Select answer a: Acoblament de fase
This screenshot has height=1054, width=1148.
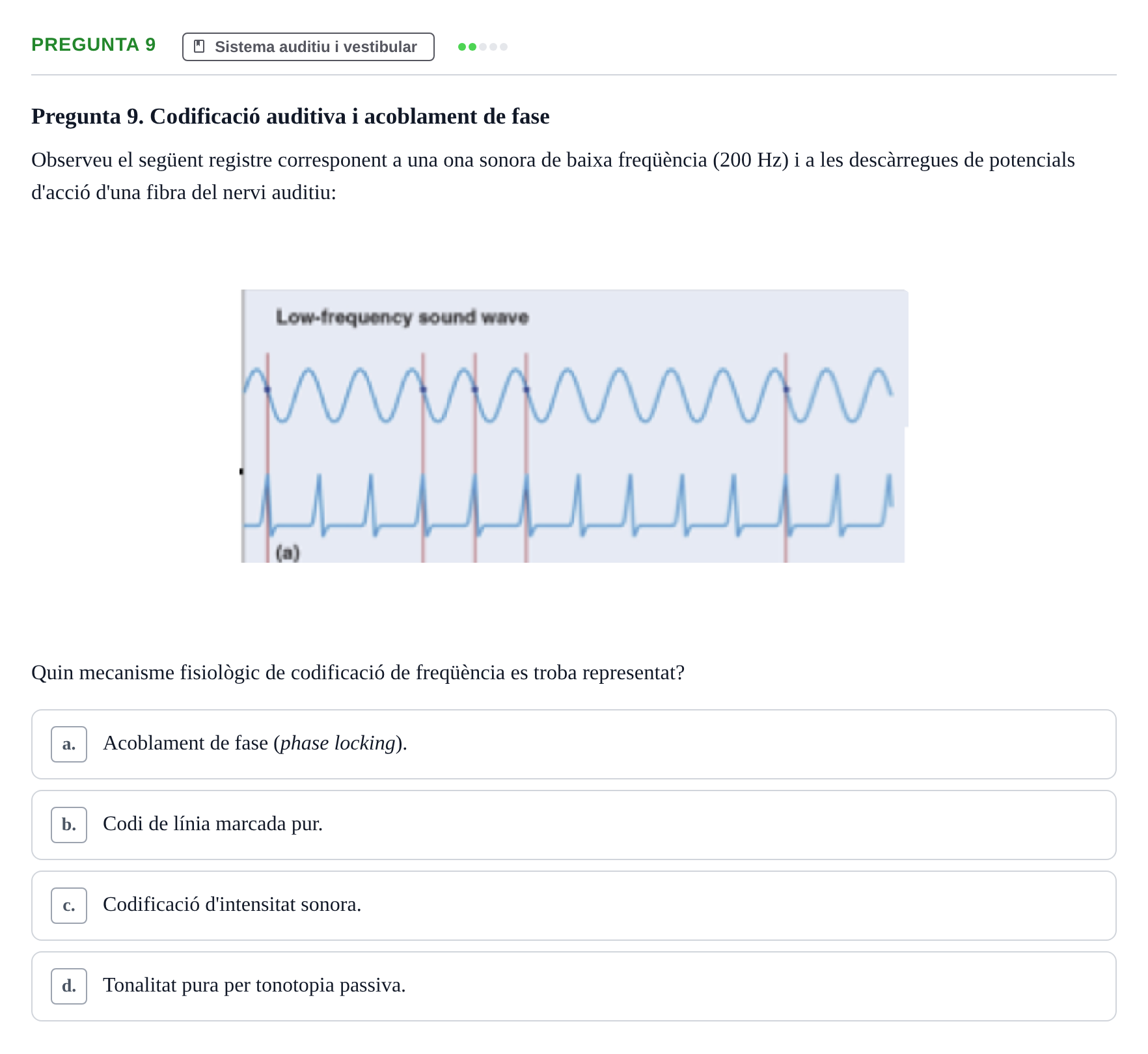tap(574, 744)
